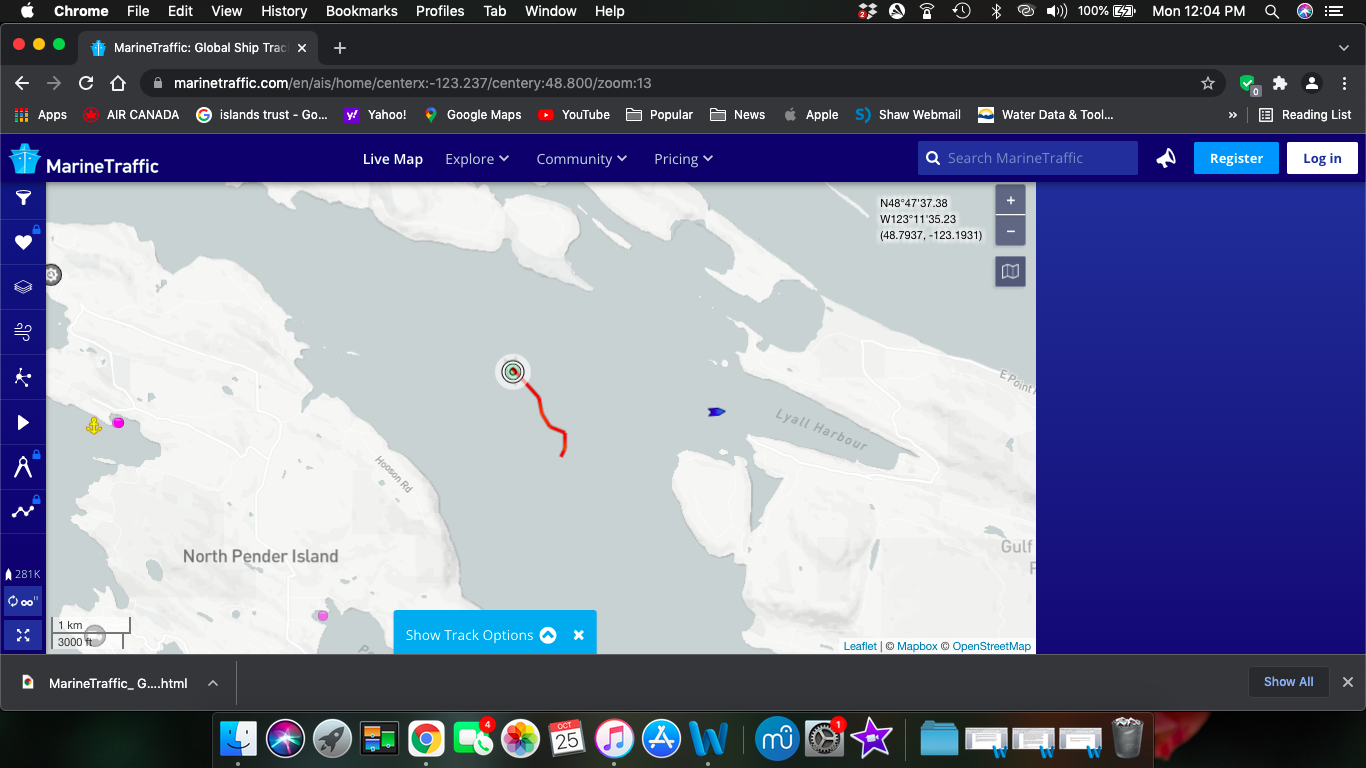The width and height of the screenshot is (1366, 768).
Task: Click the pink marker above Show Track Options
Action: [x=322, y=615]
